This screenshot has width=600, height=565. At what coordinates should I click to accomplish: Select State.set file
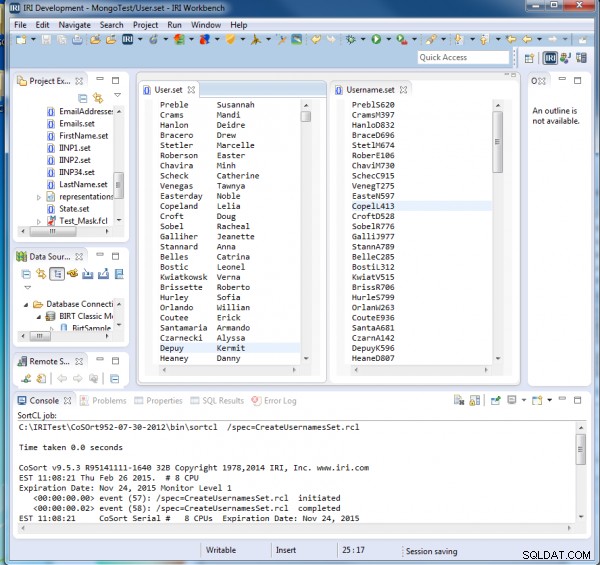coord(74,209)
